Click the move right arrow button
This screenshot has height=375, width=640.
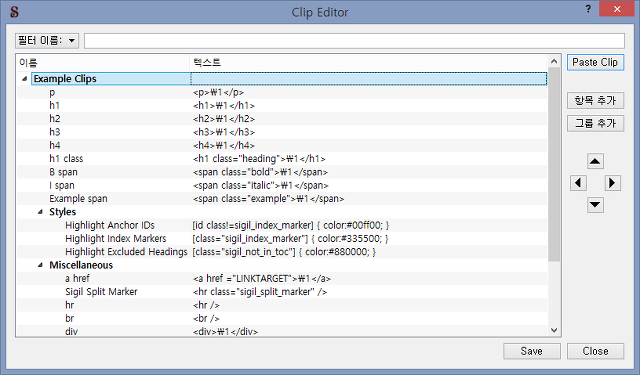pyautogui.click(x=612, y=183)
